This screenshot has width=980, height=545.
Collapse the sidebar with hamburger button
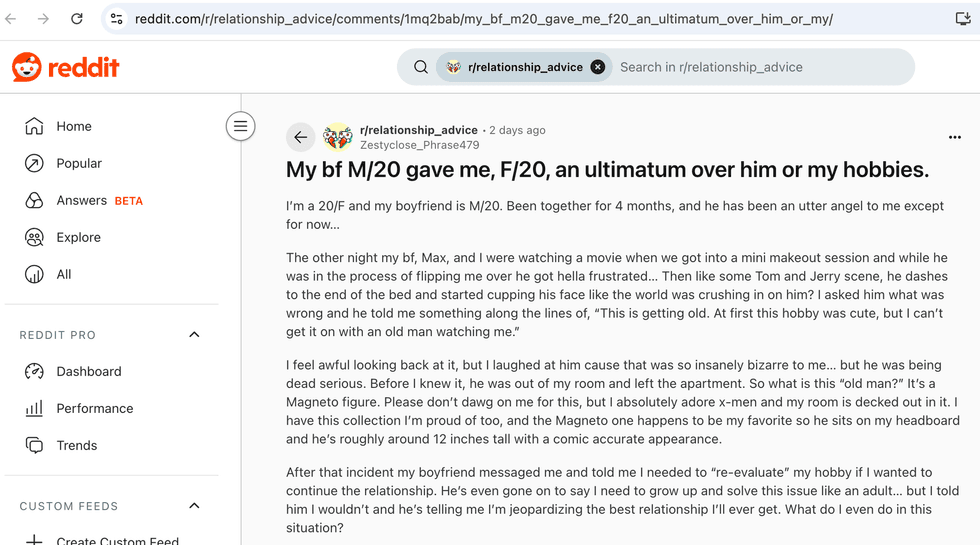pyautogui.click(x=241, y=126)
